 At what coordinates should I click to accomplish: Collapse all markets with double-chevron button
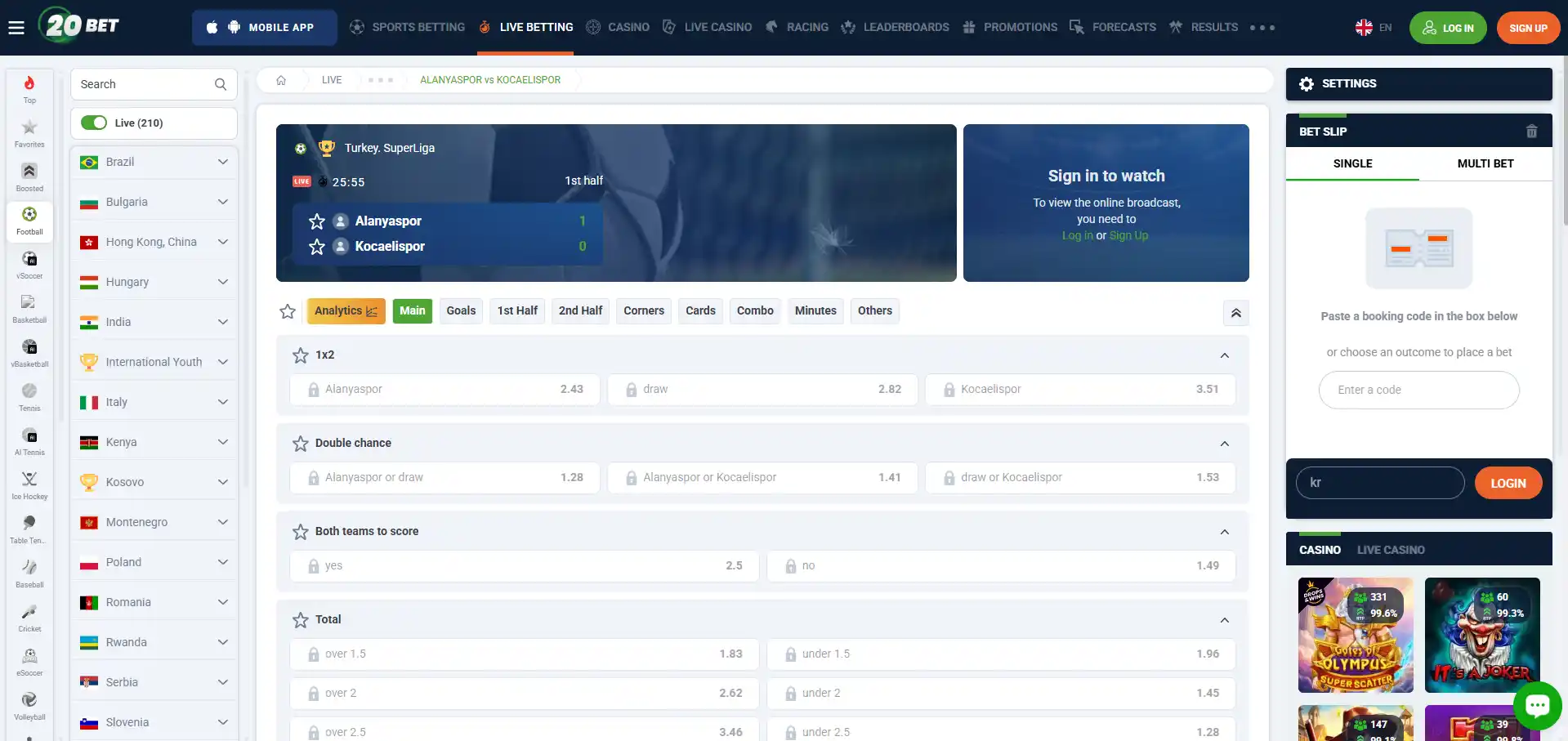tap(1236, 313)
